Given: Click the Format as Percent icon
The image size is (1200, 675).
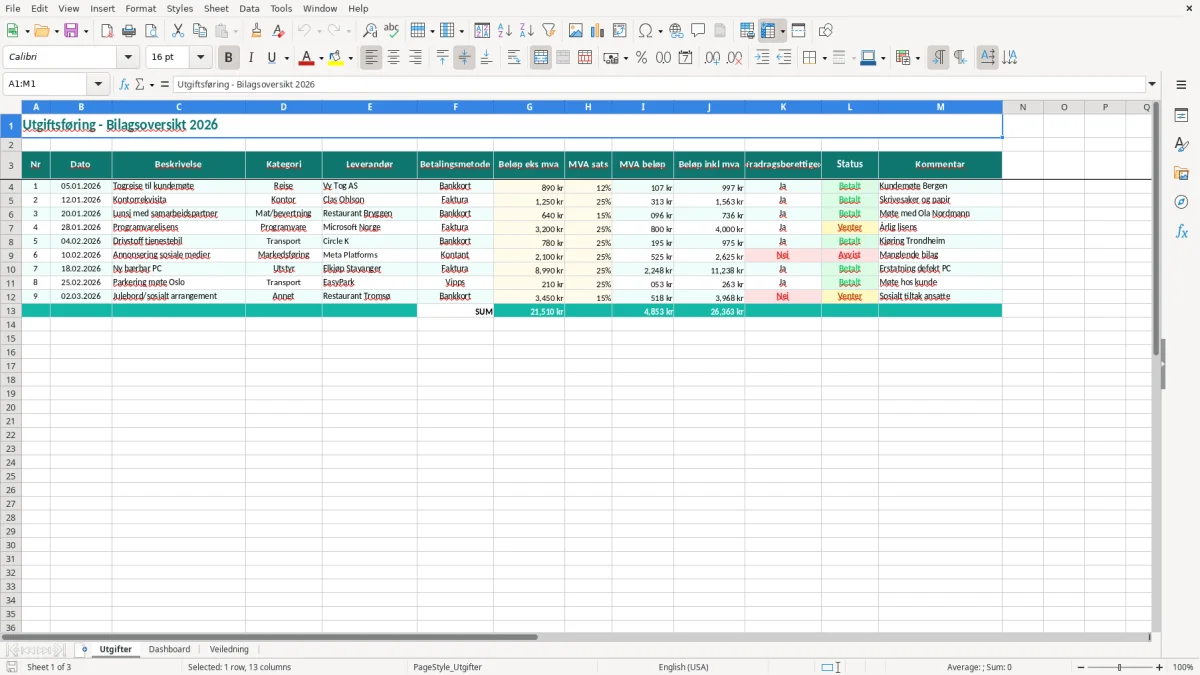Looking at the screenshot, I should [641, 58].
